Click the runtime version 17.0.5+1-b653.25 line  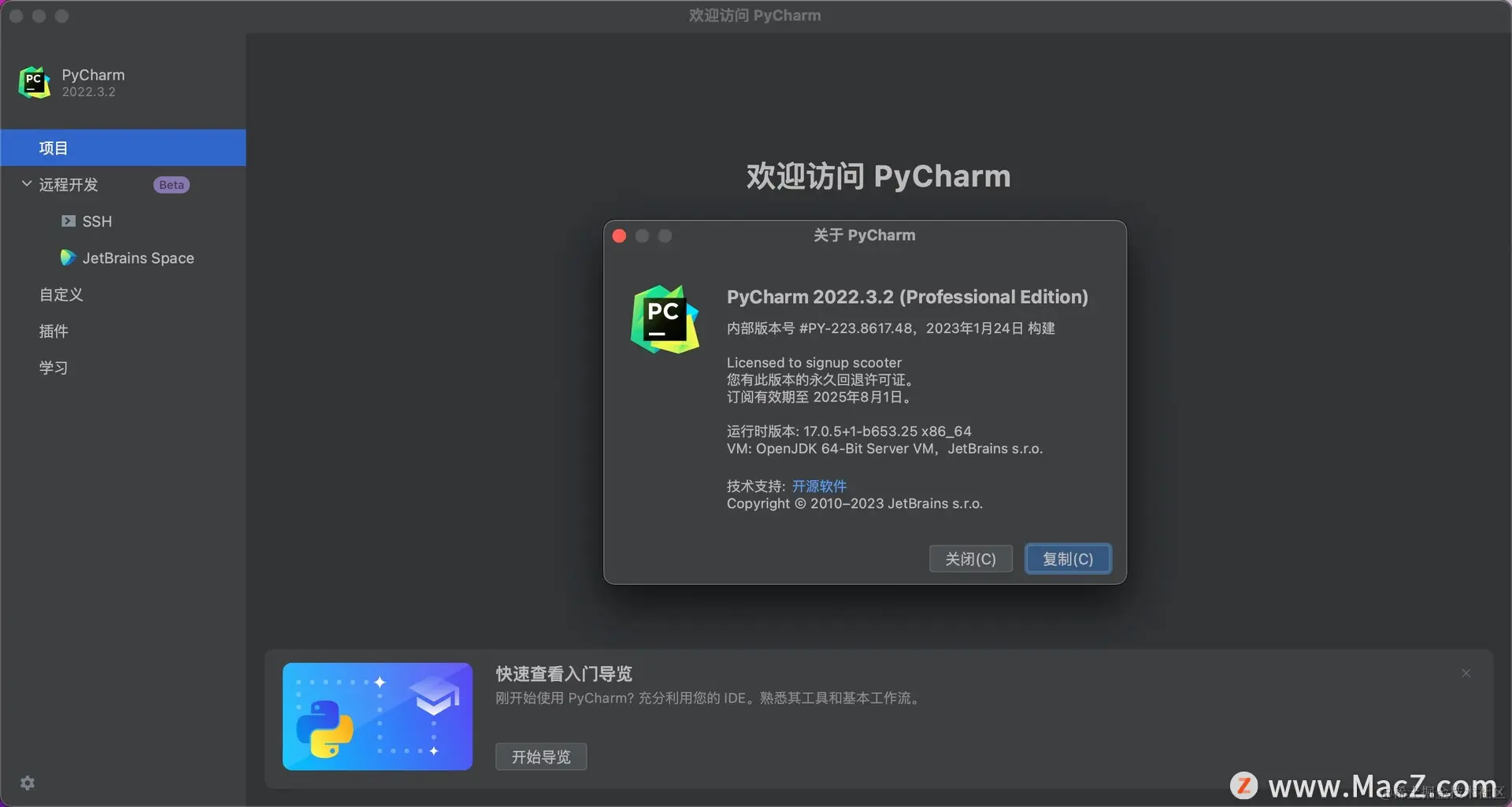click(x=849, y=431)
